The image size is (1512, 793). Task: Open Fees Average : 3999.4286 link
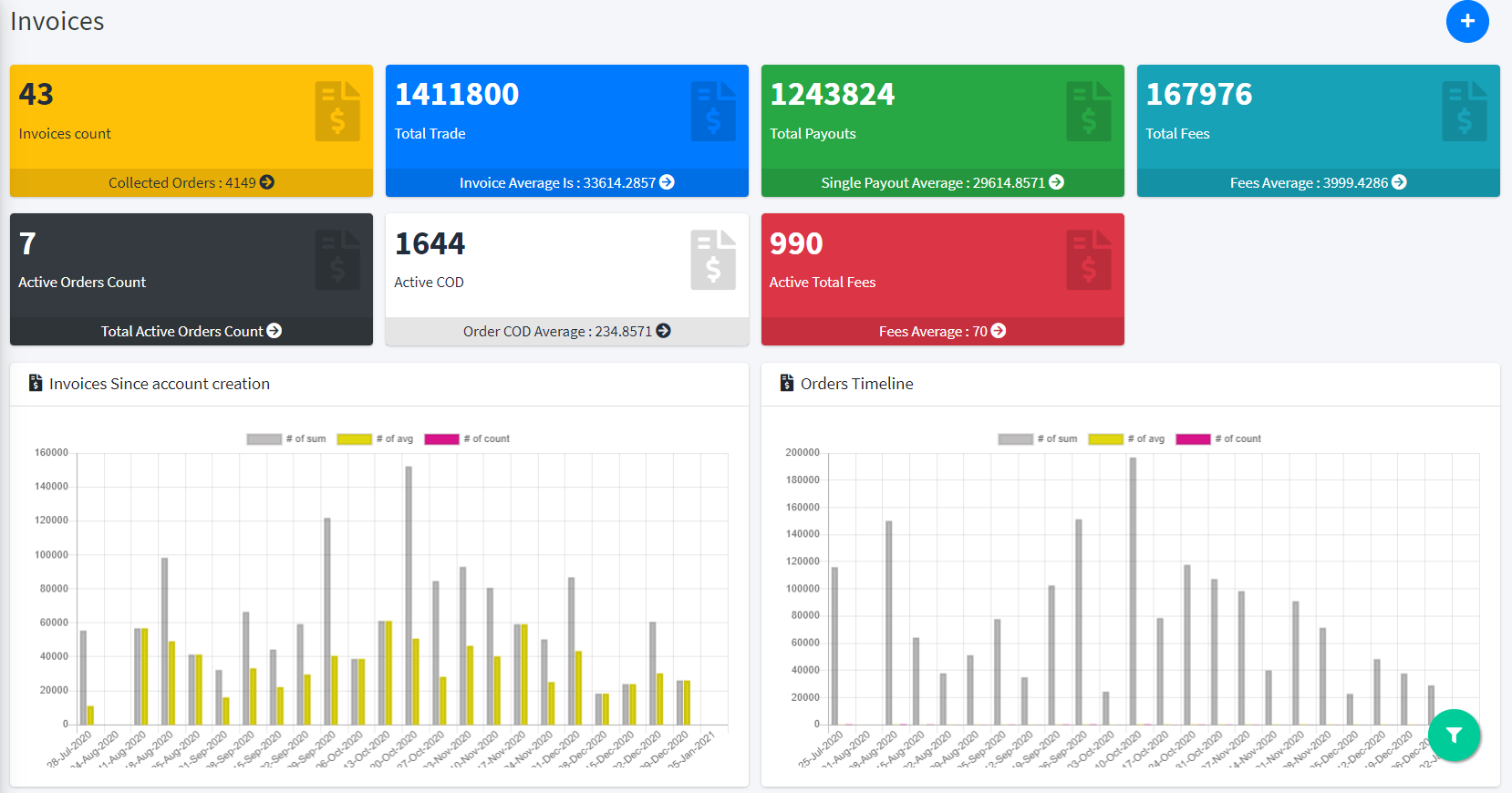[1318, 182]
